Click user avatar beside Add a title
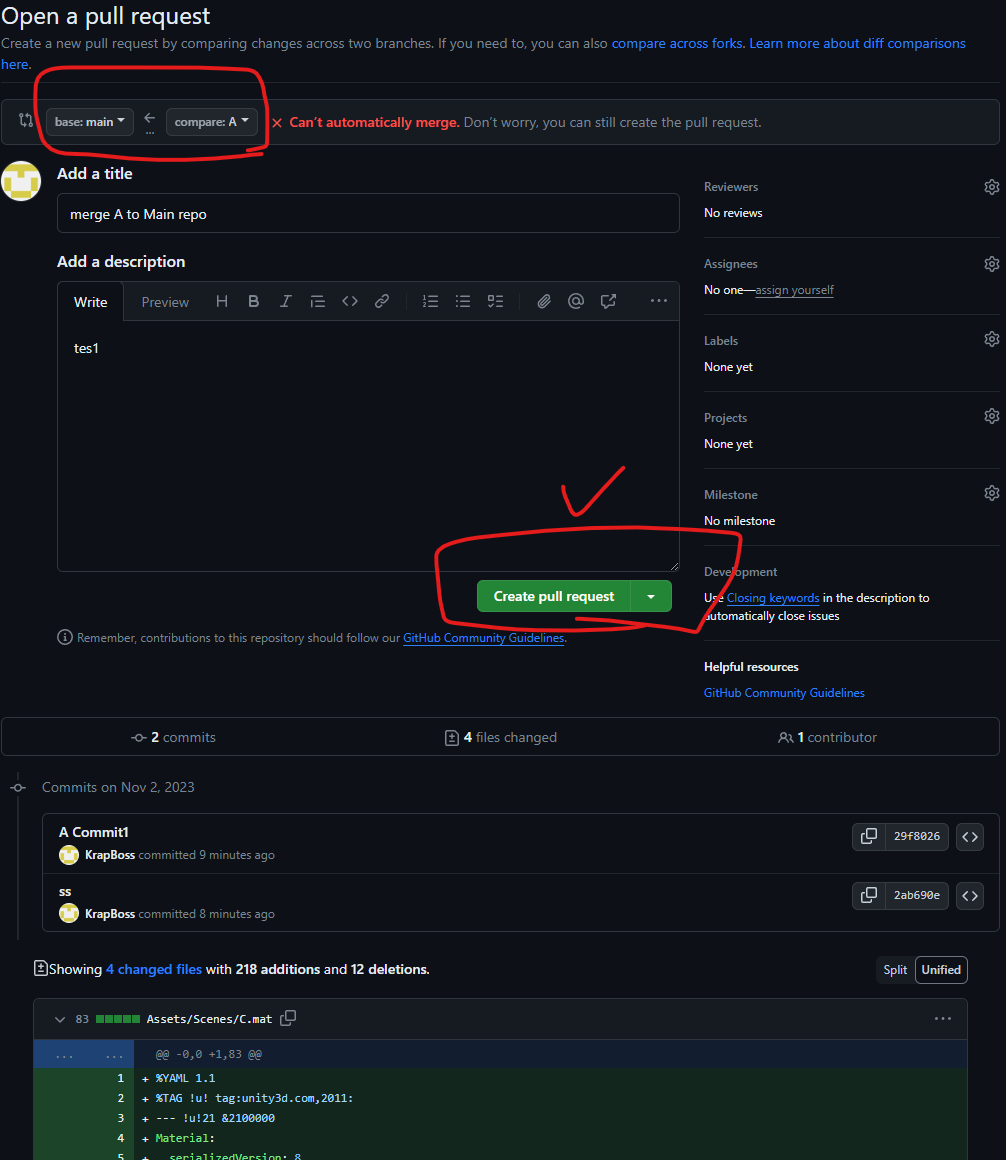Image resolution: width=1006 pixels, height=1160 pixels. tap(21, 181)
